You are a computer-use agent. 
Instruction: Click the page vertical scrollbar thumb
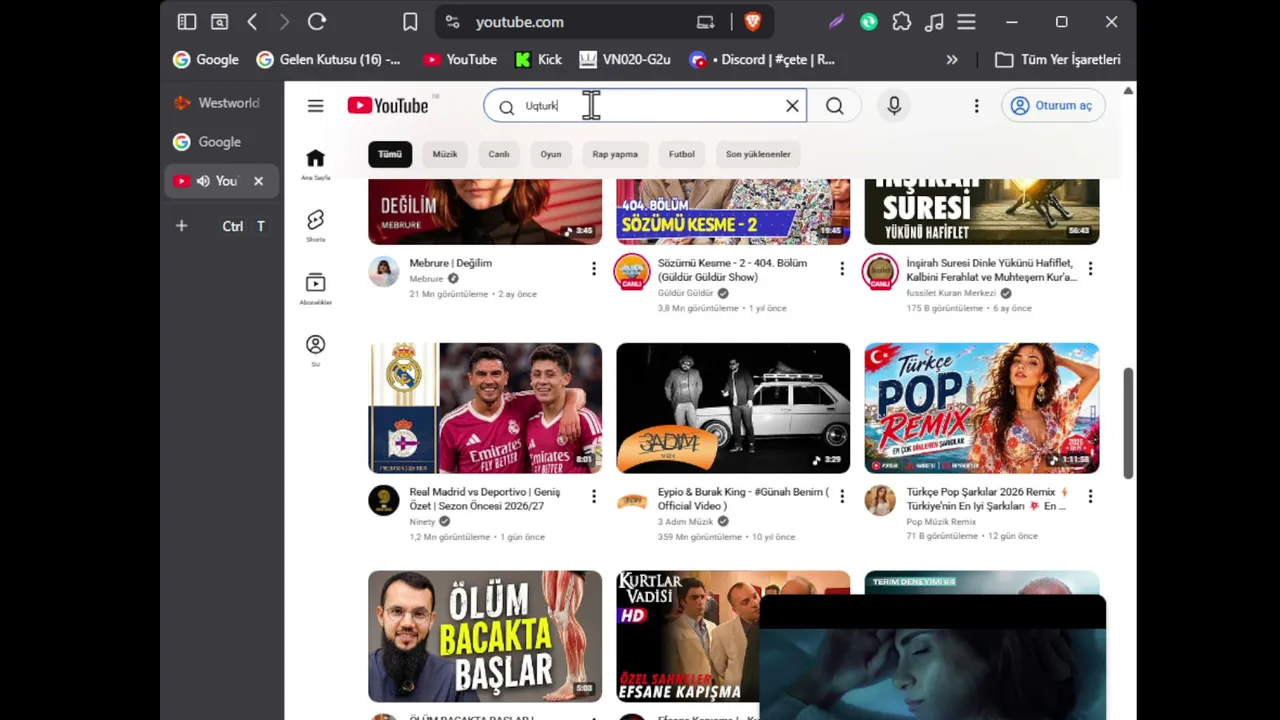[1128, 423]
